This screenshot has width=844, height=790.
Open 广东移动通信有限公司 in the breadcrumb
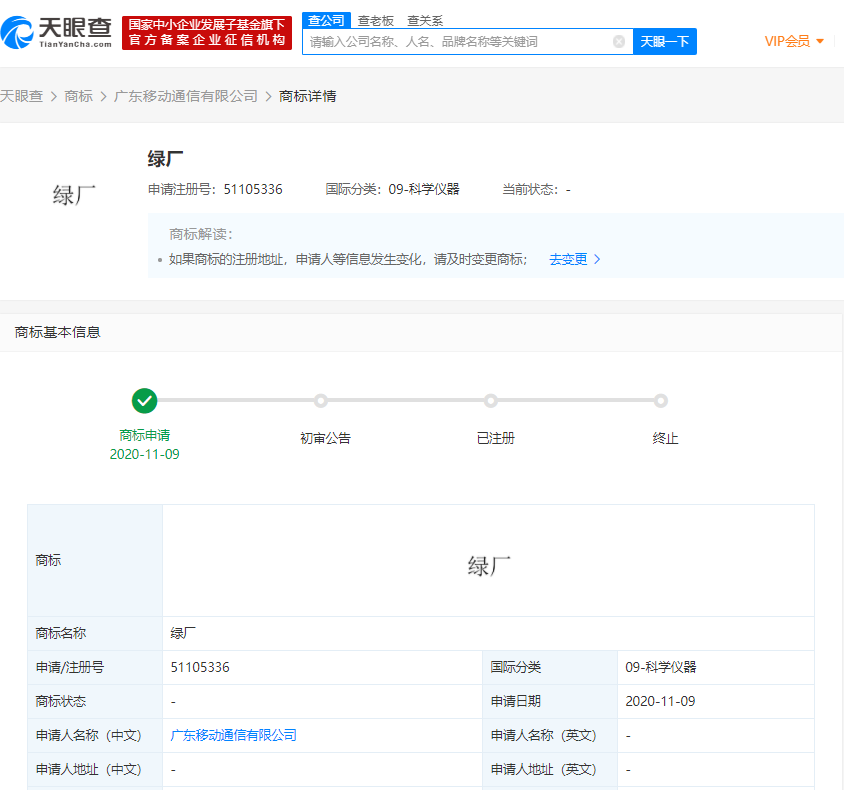(186, 96)
